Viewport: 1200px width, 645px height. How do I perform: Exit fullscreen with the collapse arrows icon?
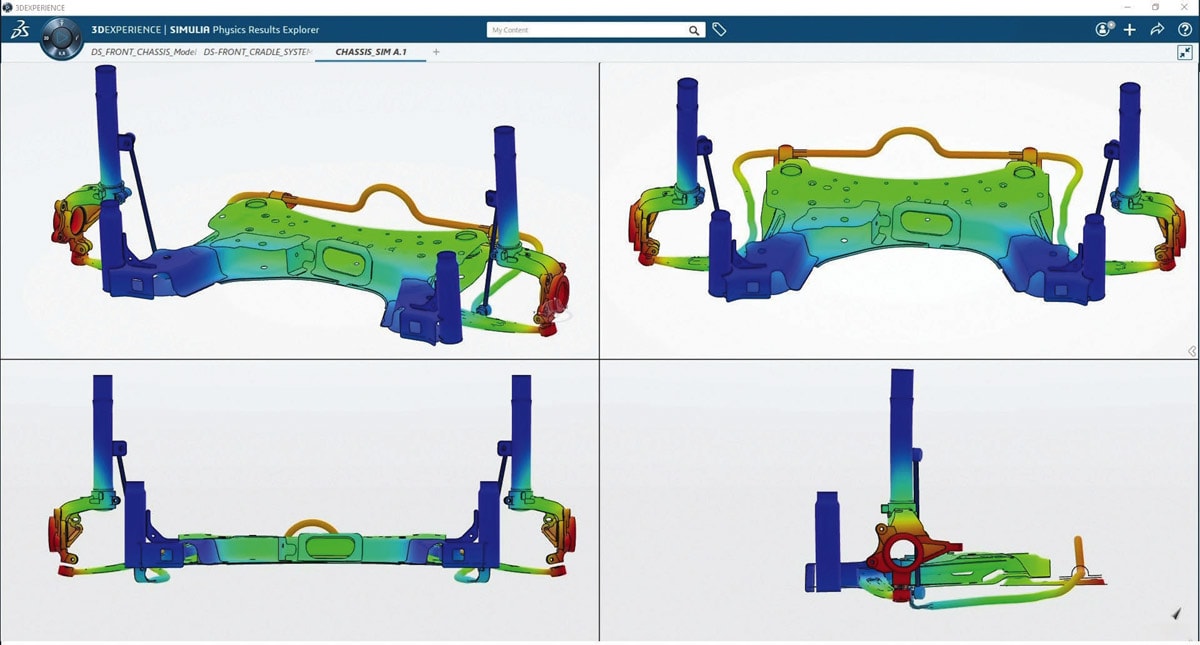tap(1185, 53)
